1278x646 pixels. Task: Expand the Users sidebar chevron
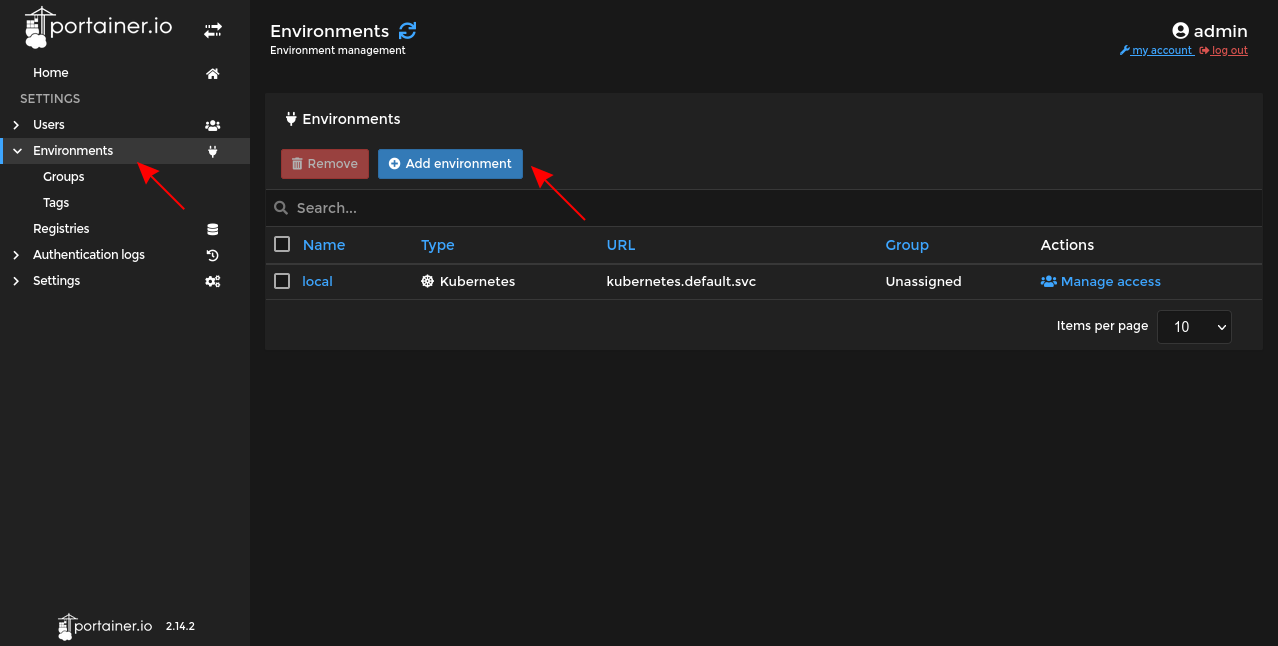tap(16, 125)
